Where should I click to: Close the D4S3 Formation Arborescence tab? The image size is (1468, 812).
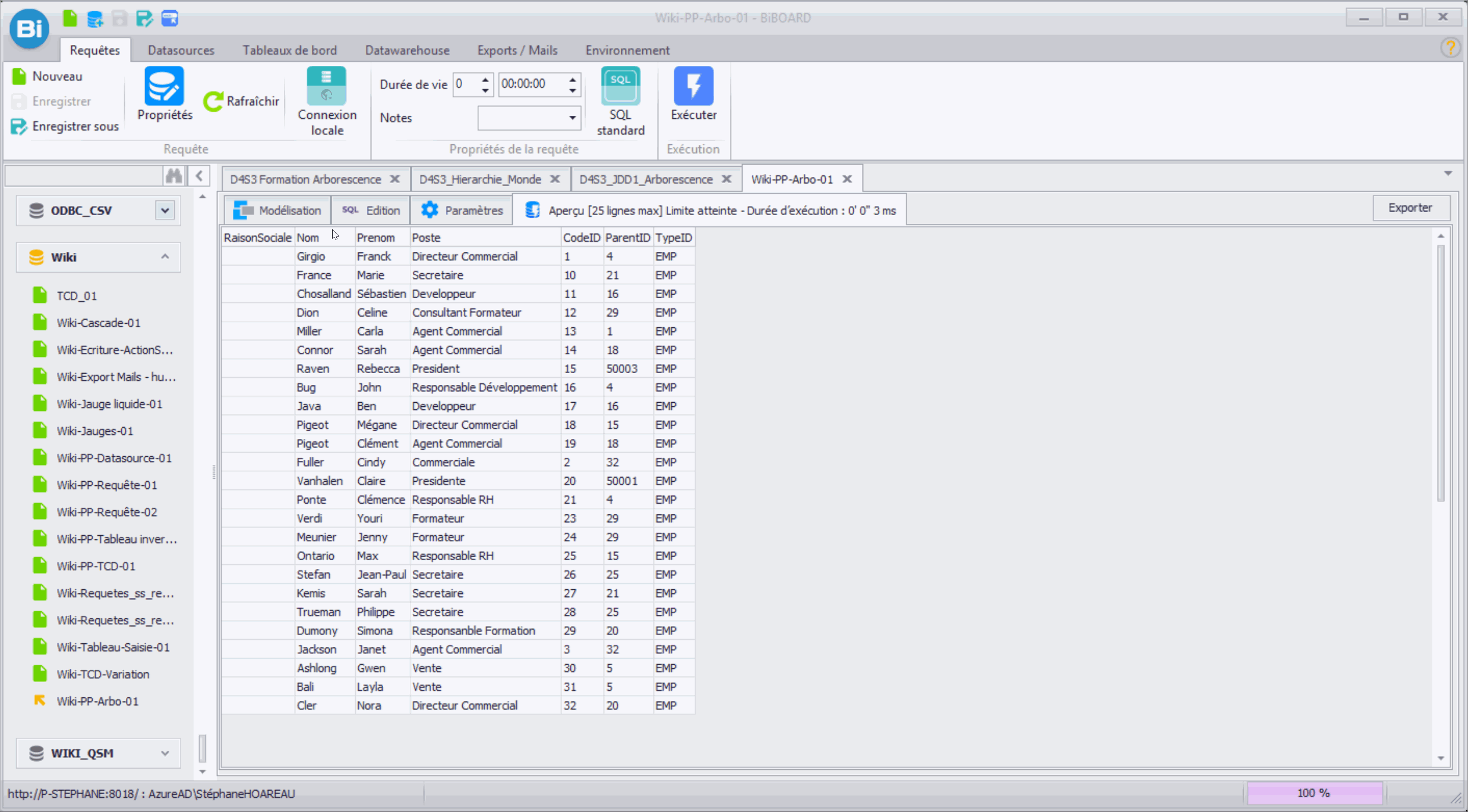coord(395,179)
